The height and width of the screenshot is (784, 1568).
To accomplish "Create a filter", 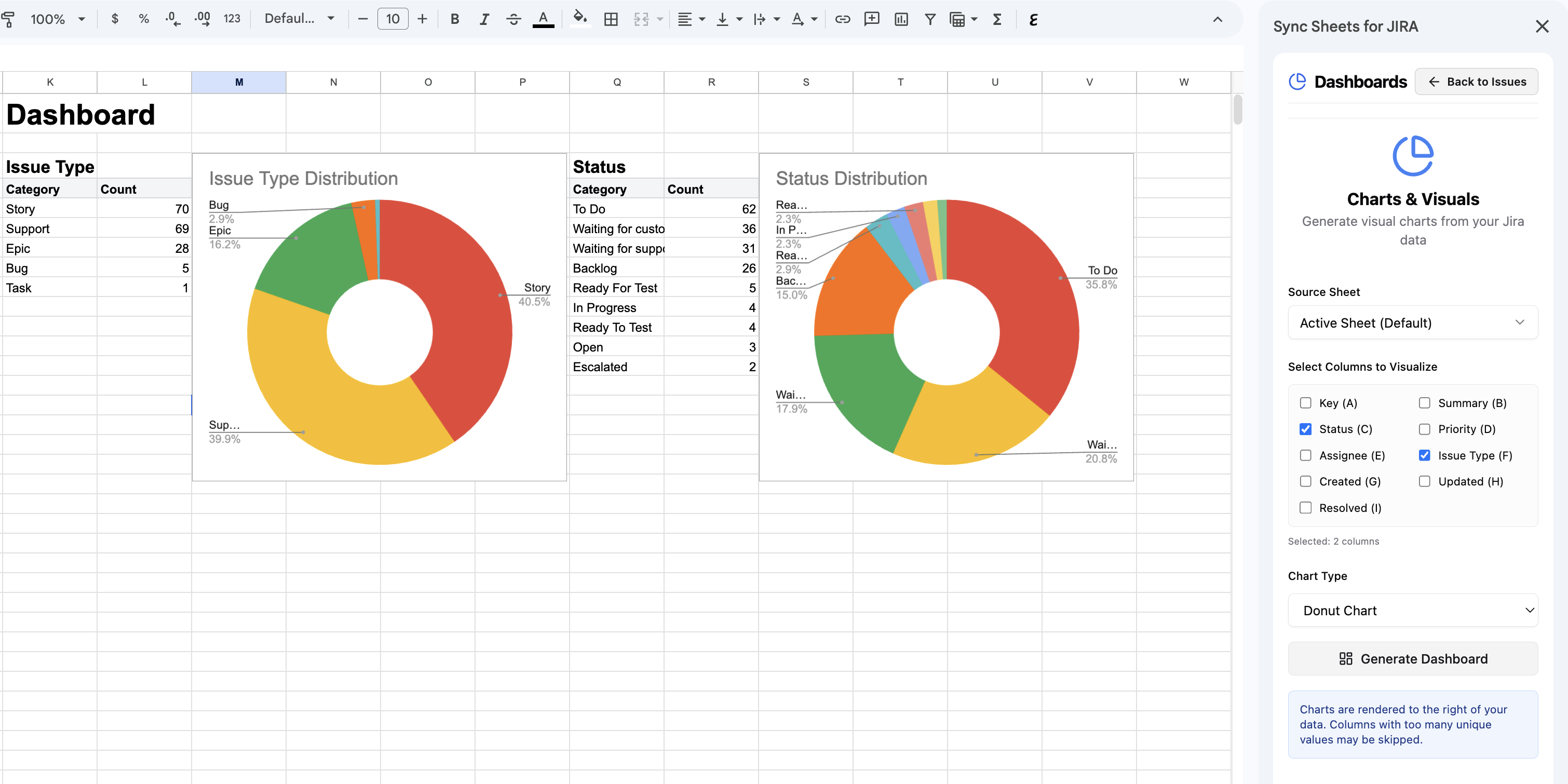I will (x=930, y=19).
